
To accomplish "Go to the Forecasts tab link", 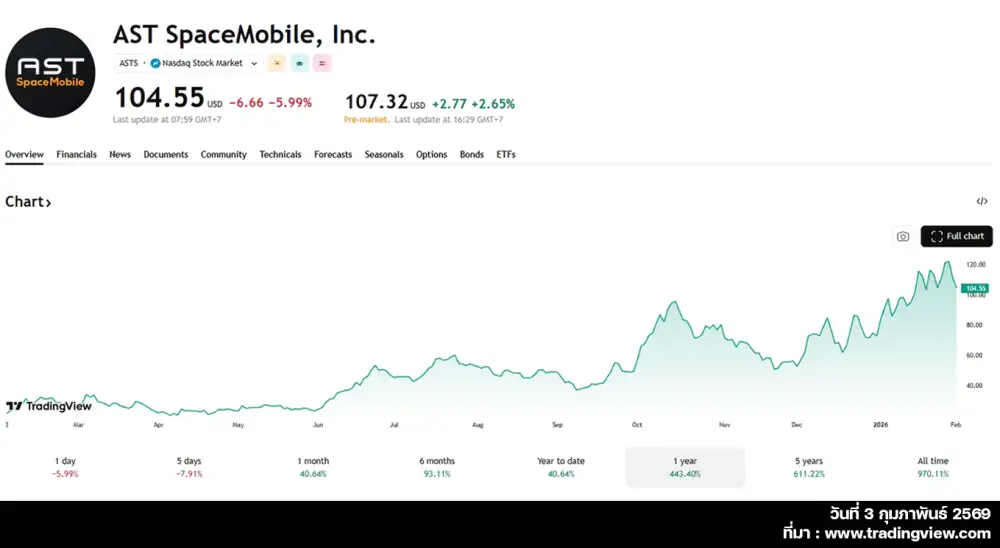I will [x=333, y=155].
